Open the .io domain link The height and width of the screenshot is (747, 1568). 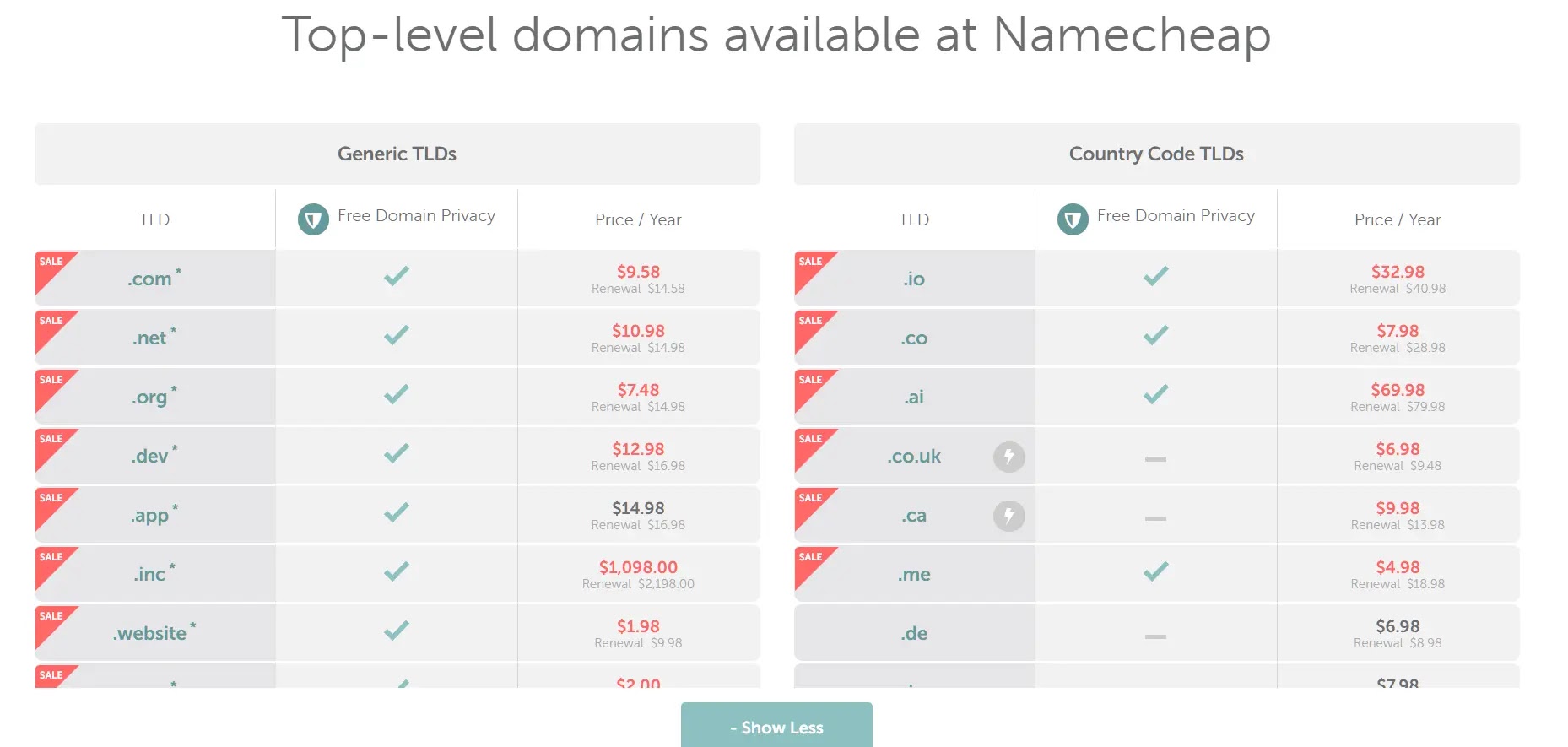point(914,279)
